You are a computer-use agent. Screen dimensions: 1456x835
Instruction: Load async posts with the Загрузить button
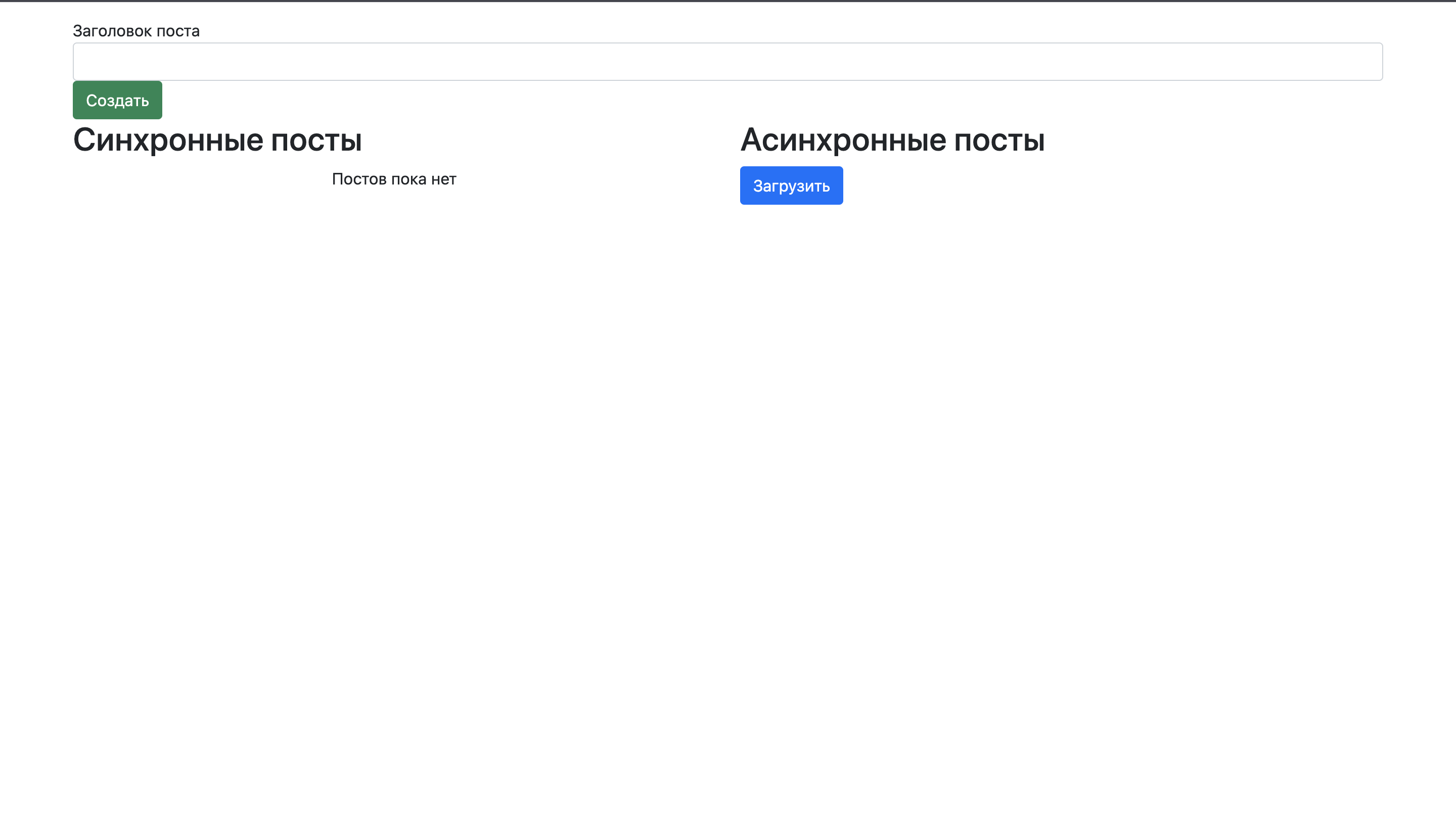coord(791,186)
